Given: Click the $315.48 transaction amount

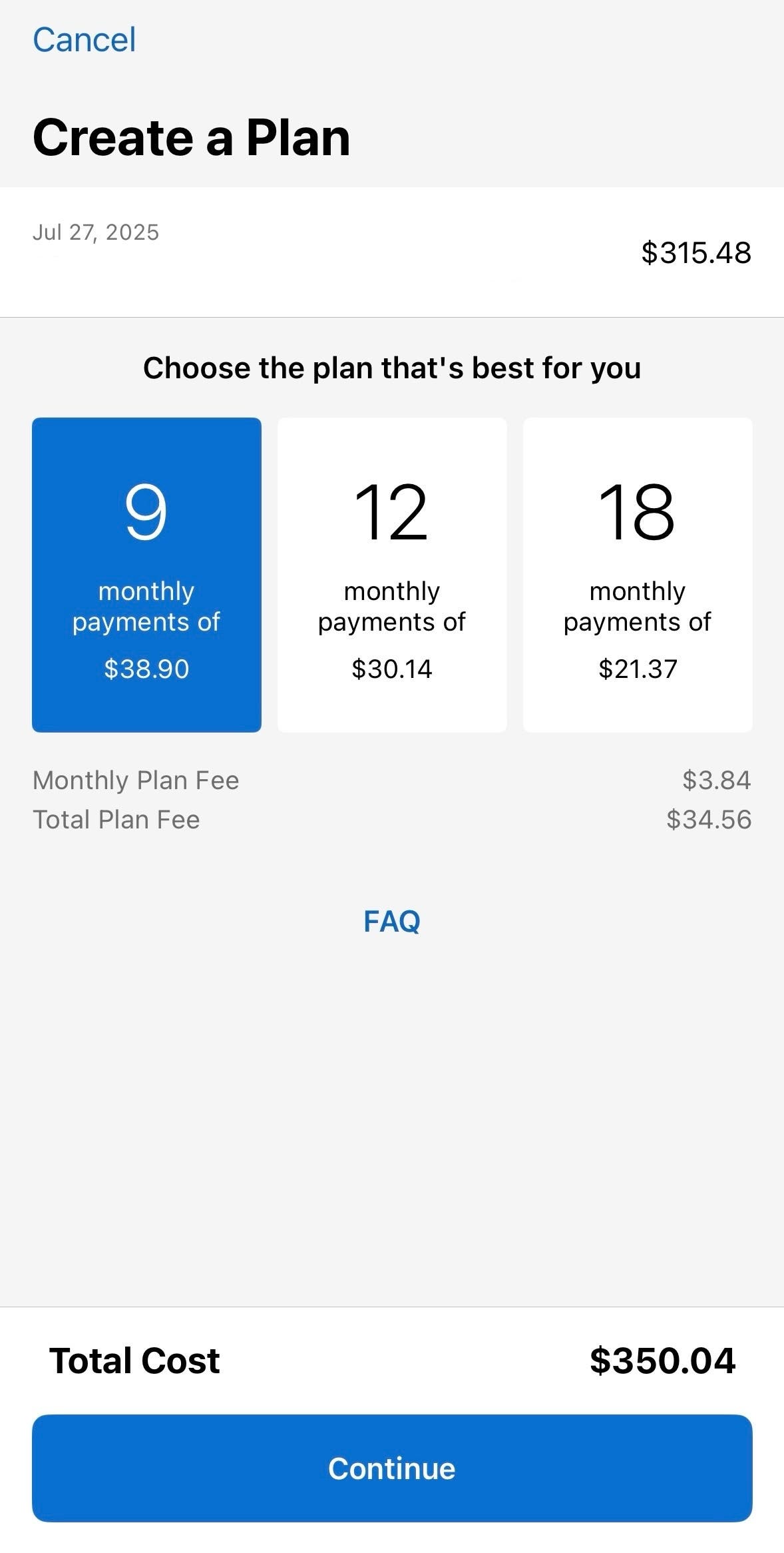Looking at the screenshot, I should click(x=695, y=253).
